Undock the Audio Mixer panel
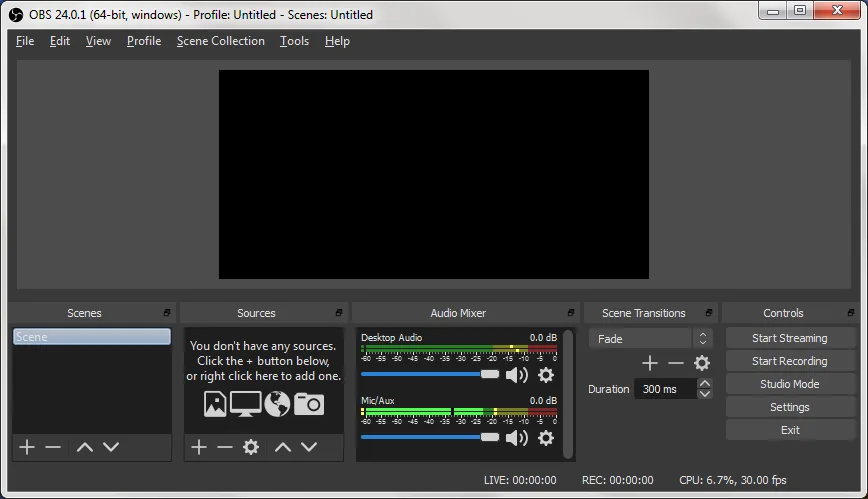 [x=571, y=313]
